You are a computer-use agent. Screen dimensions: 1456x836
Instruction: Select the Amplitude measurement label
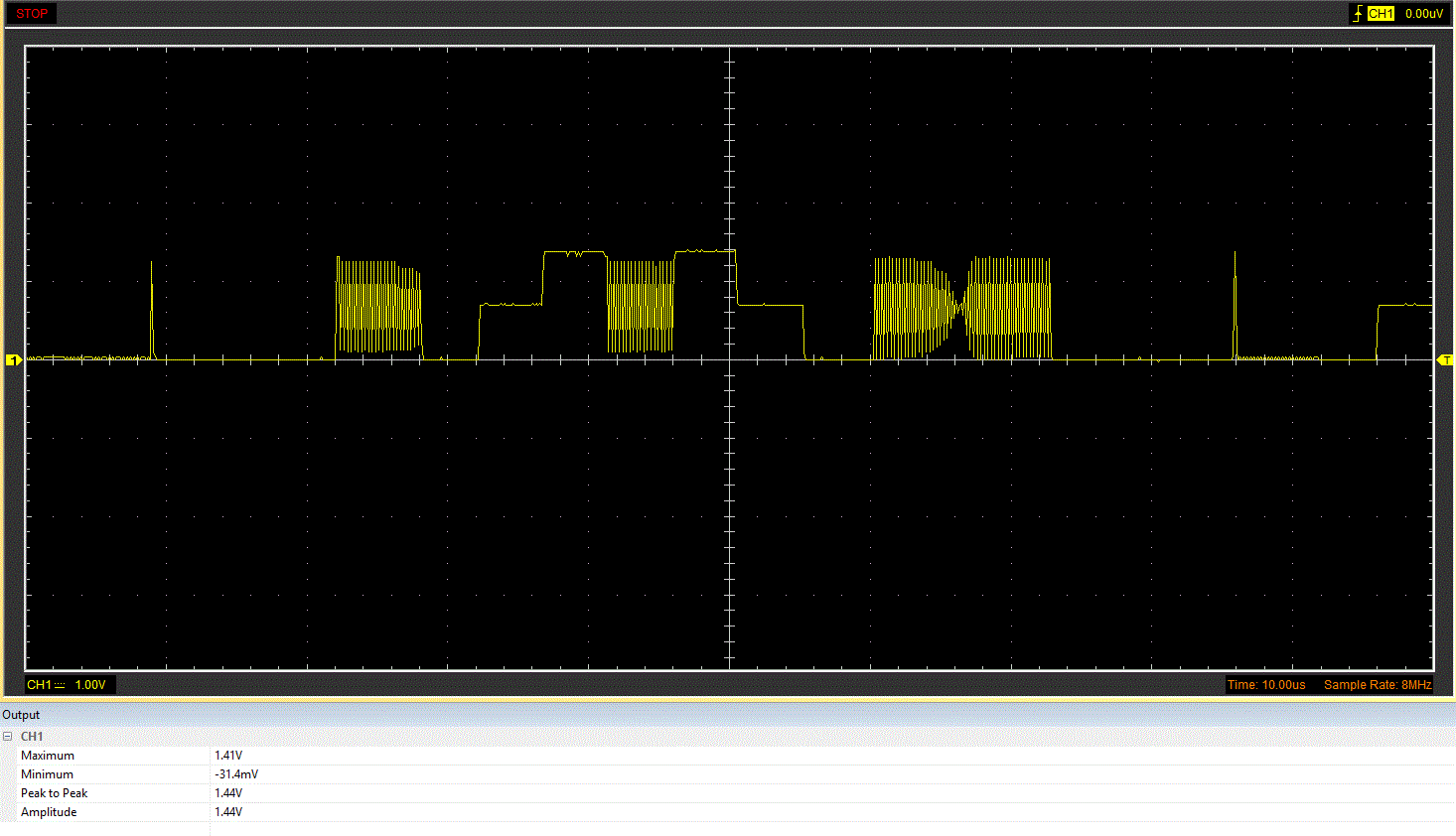point(49,812)
